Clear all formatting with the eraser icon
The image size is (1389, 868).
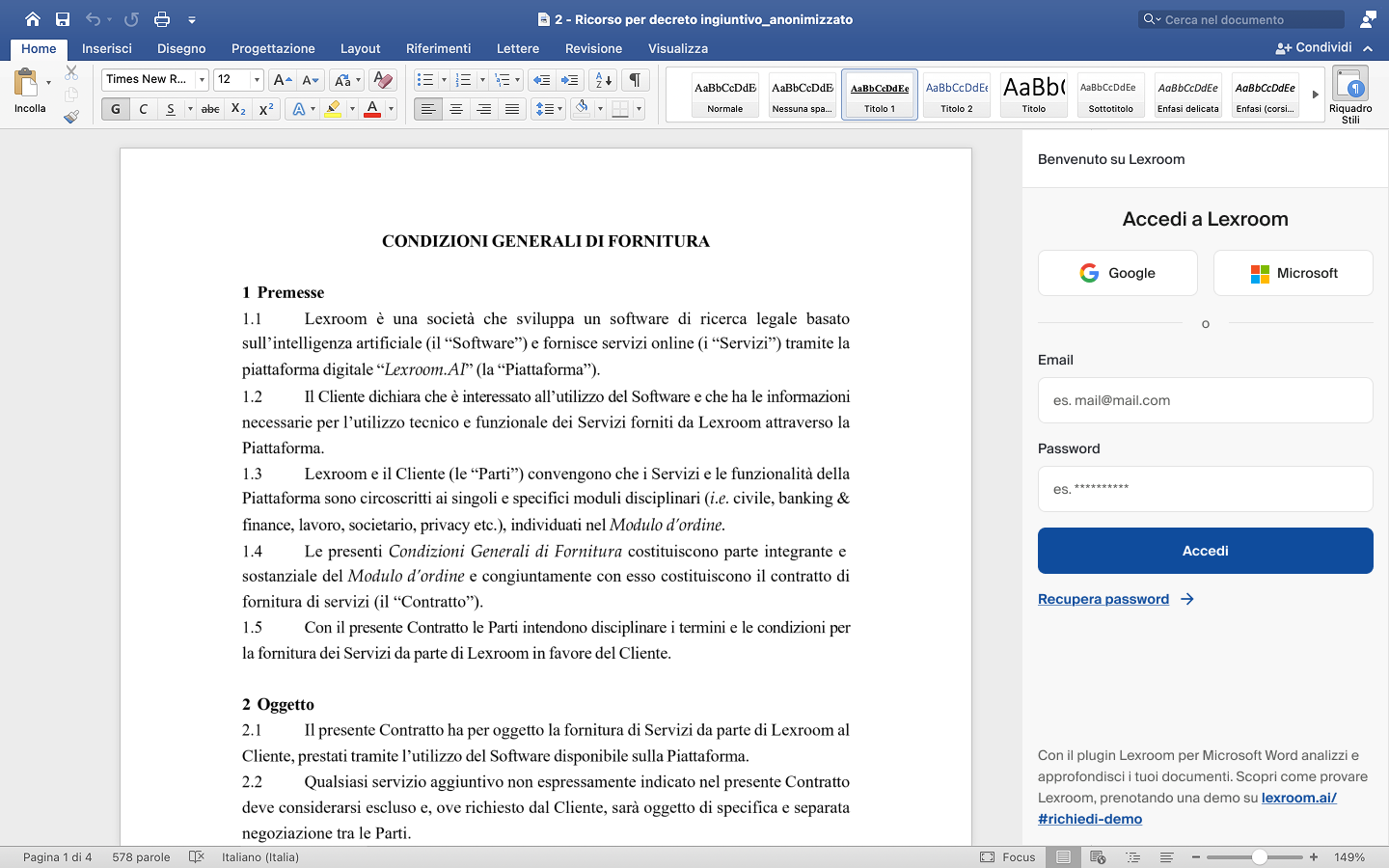tap(383, 80)
